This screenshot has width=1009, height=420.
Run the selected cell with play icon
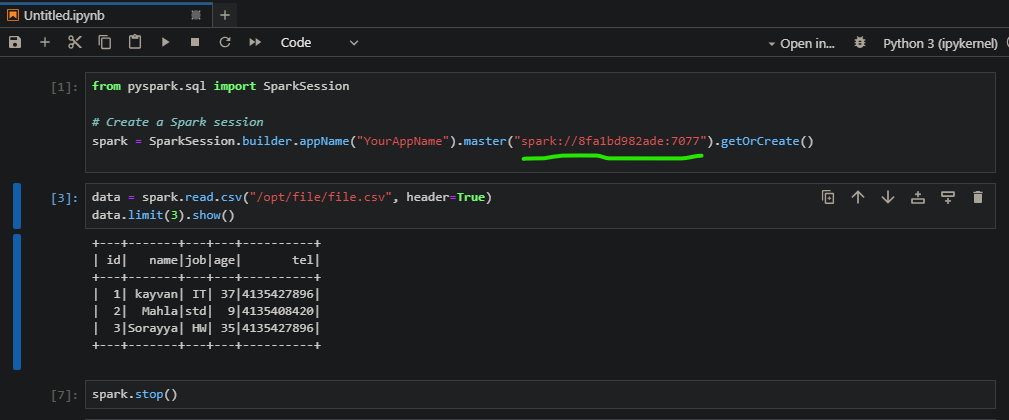pos(165,42)
